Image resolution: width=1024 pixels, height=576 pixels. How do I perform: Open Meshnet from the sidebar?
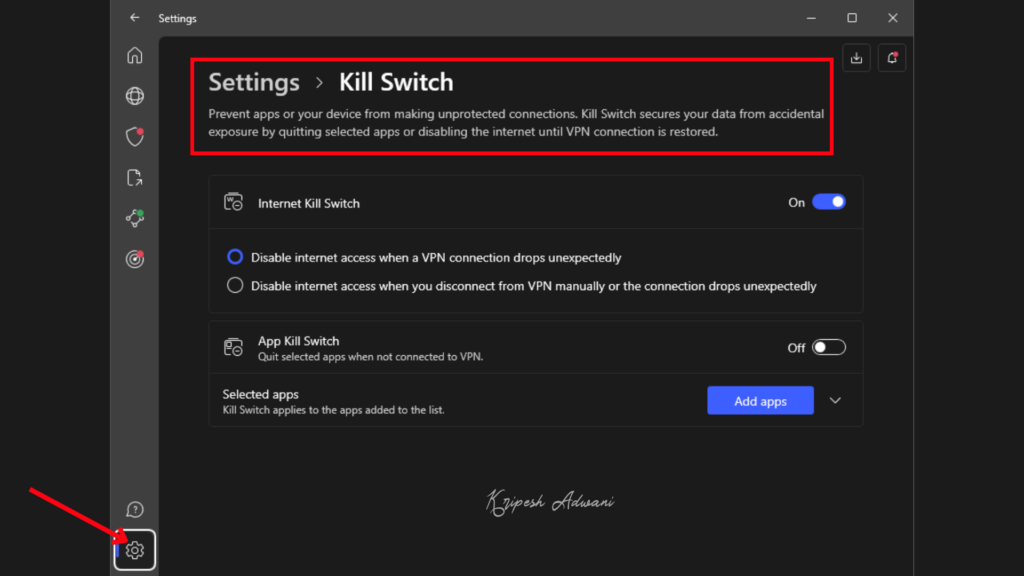click(x=134, y=218)
